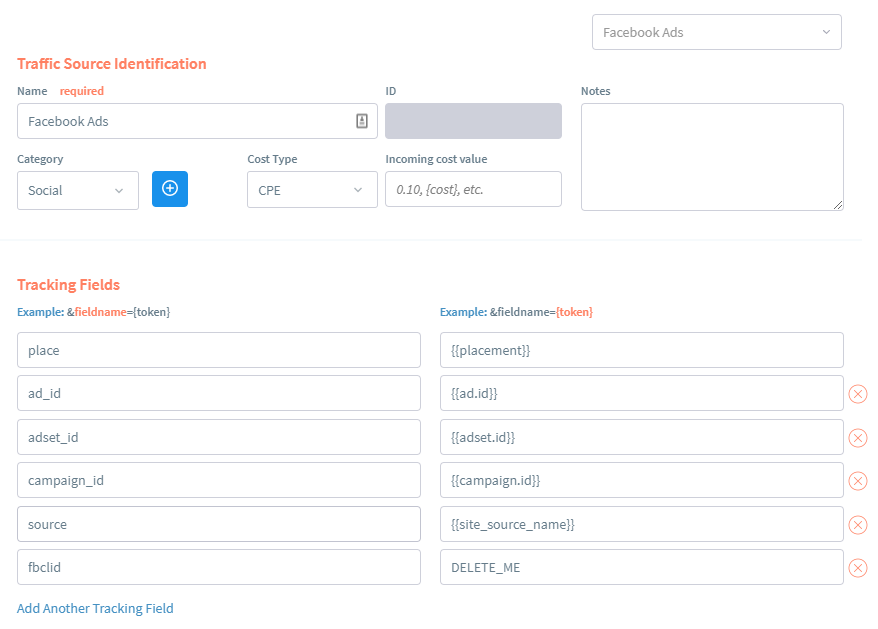878x629 pixels.
Task: Grab the Notes textarea resize handle
Action: coord(838,205)
